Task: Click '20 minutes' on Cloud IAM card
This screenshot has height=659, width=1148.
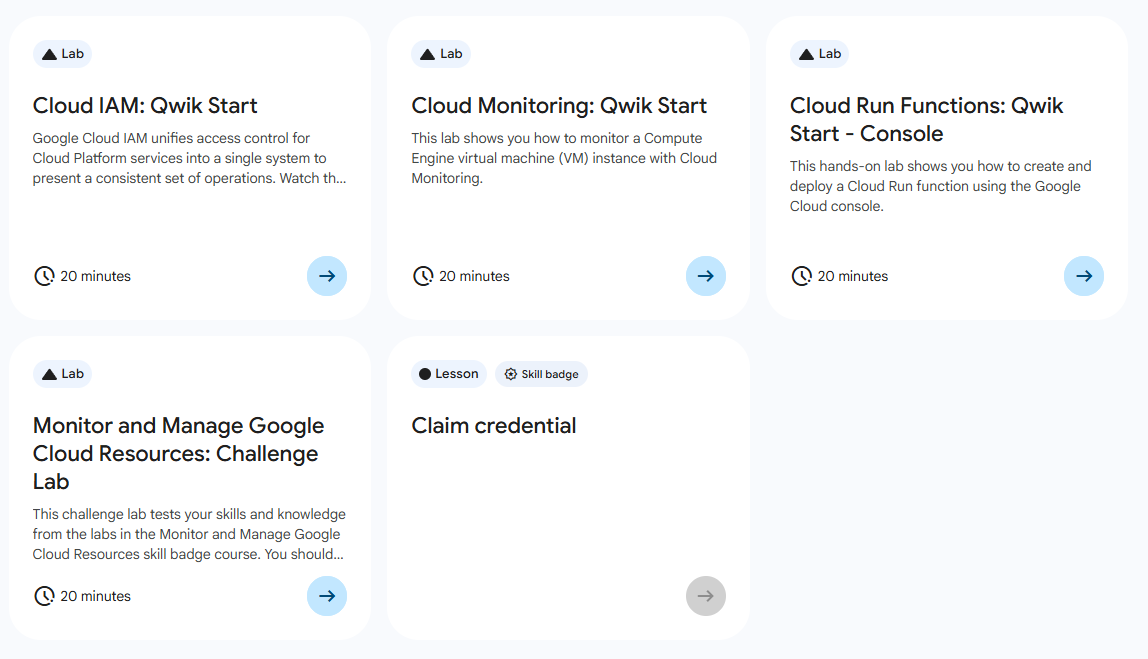Action: pyautogui.click(x=95, y=276)
